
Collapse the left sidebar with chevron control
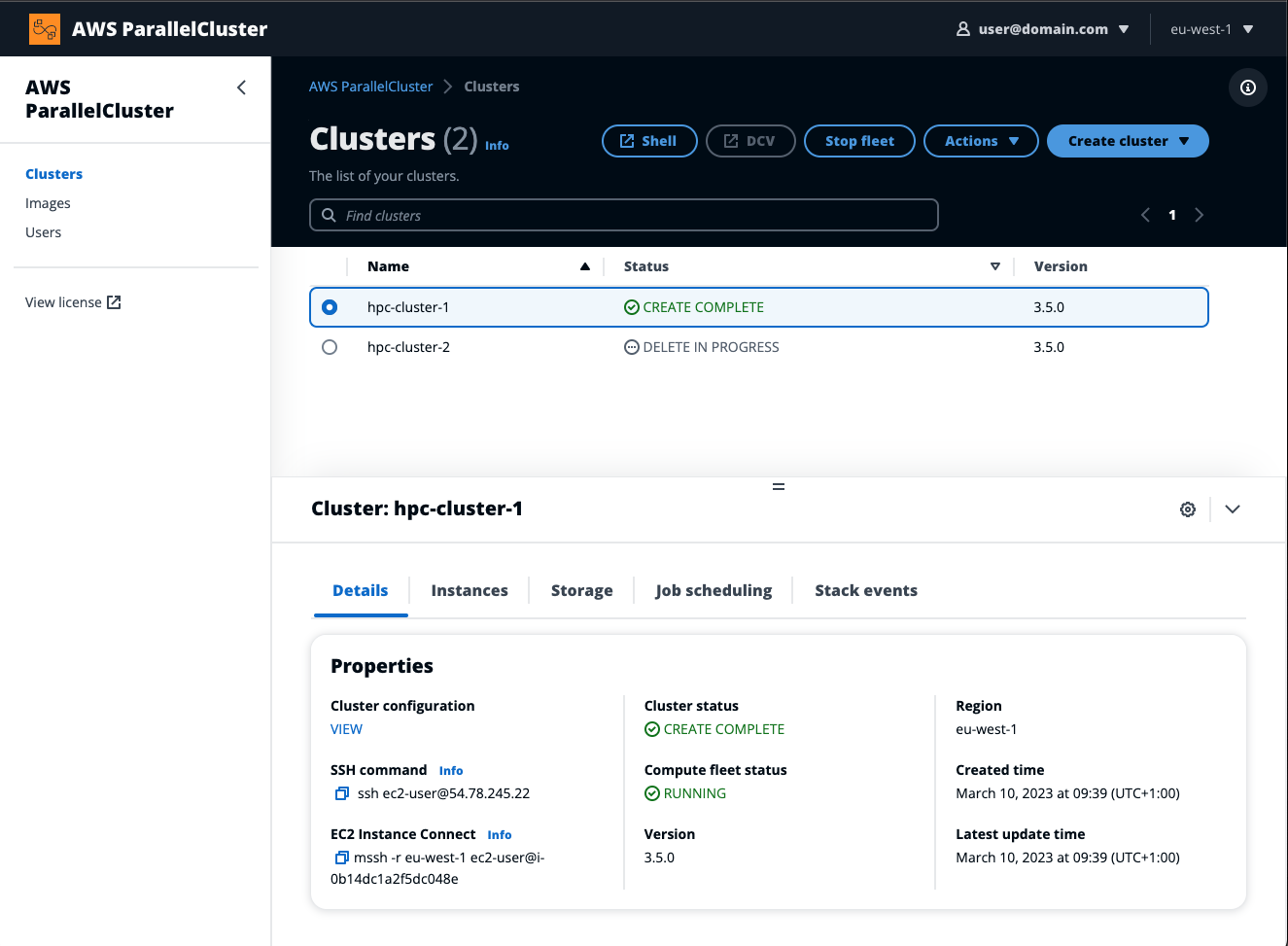pos(241,87)
